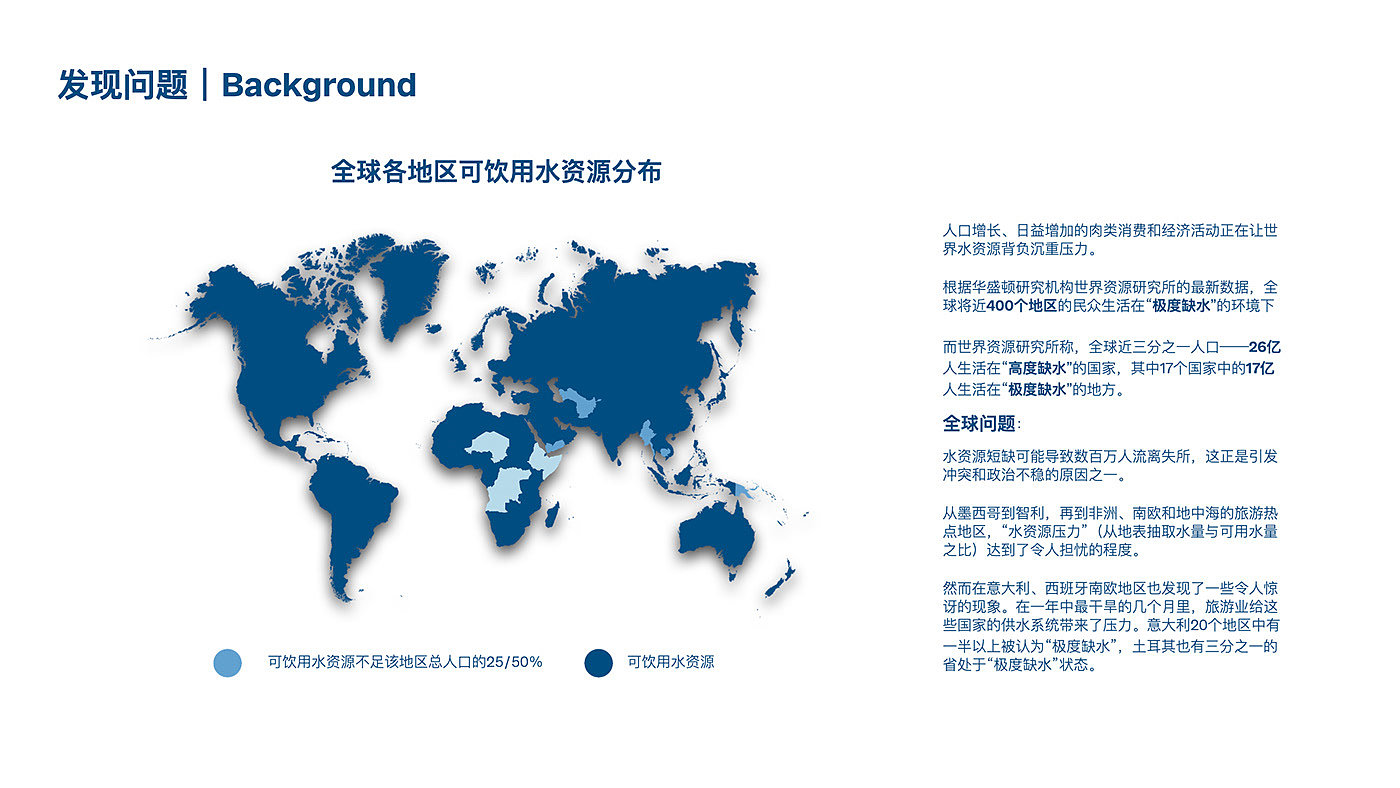
Task: Click the paragraph starting "水资源短缺可能导致"
Action: click(1110, 465)
